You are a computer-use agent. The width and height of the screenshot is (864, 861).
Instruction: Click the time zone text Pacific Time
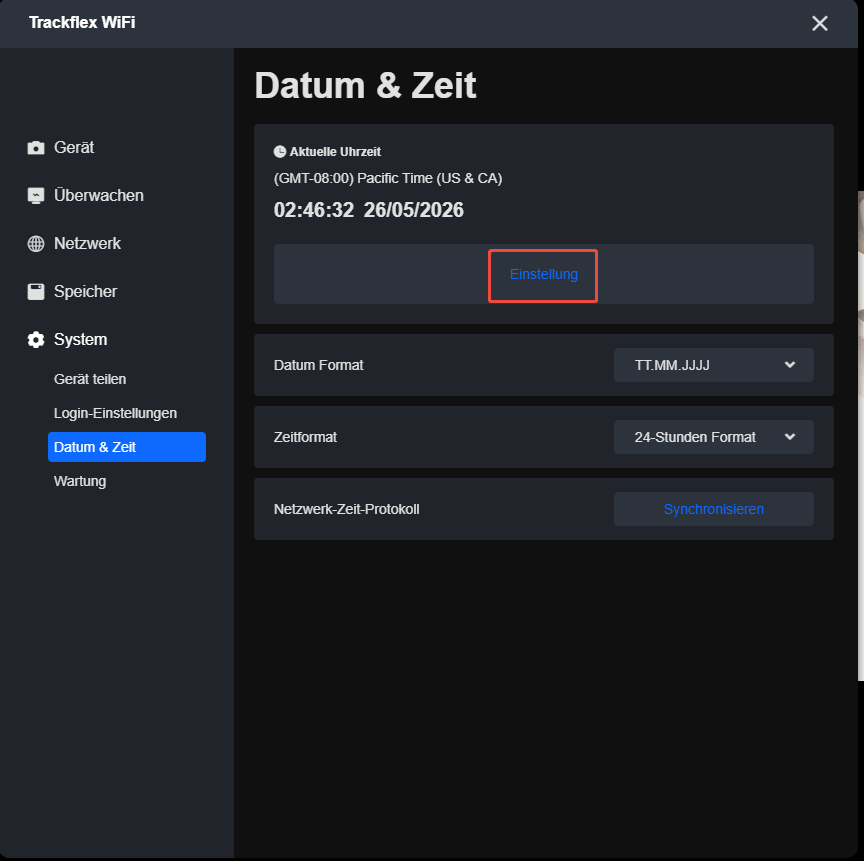tap(388, 178)
